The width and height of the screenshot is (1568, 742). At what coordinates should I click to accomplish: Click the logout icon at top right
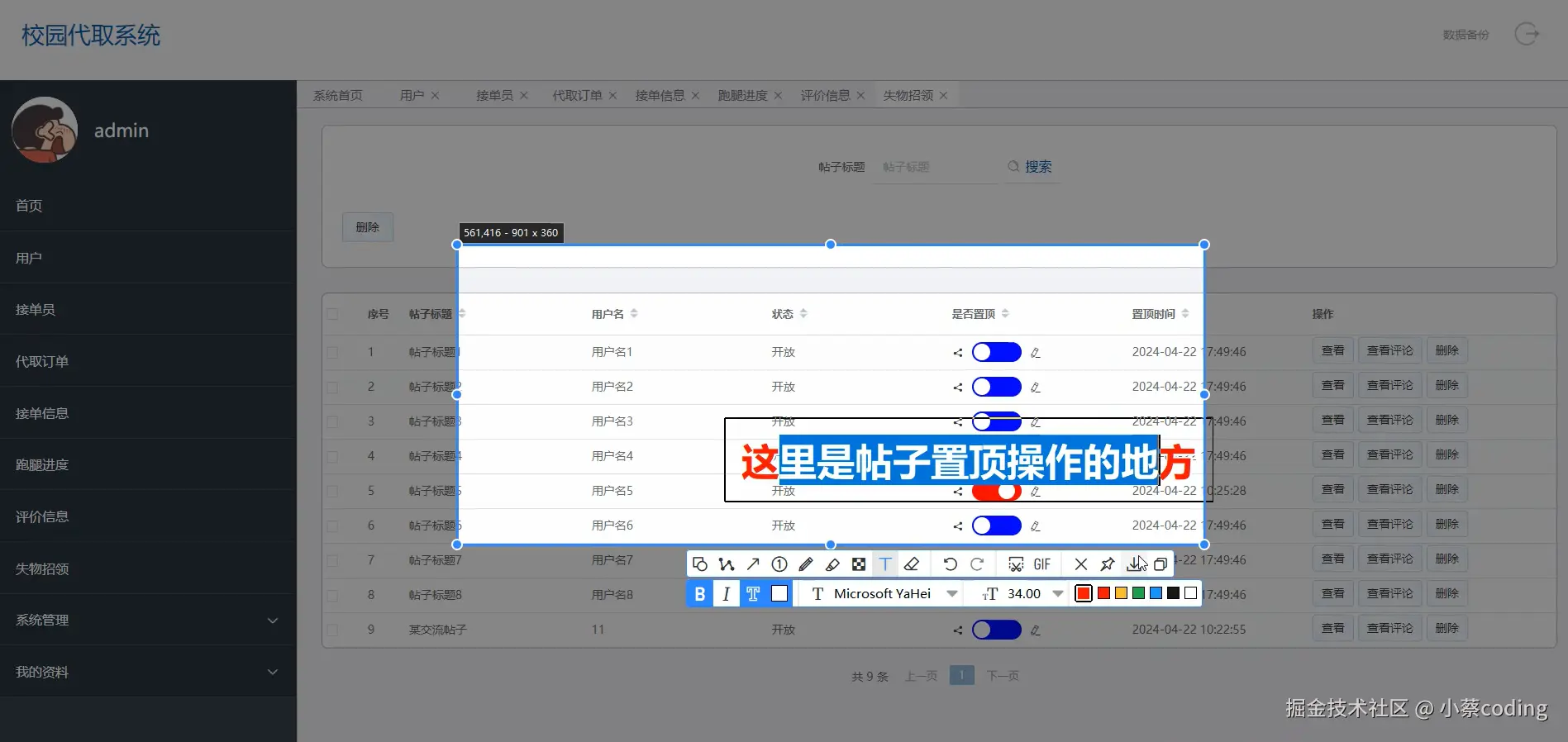click(1527, 34)
